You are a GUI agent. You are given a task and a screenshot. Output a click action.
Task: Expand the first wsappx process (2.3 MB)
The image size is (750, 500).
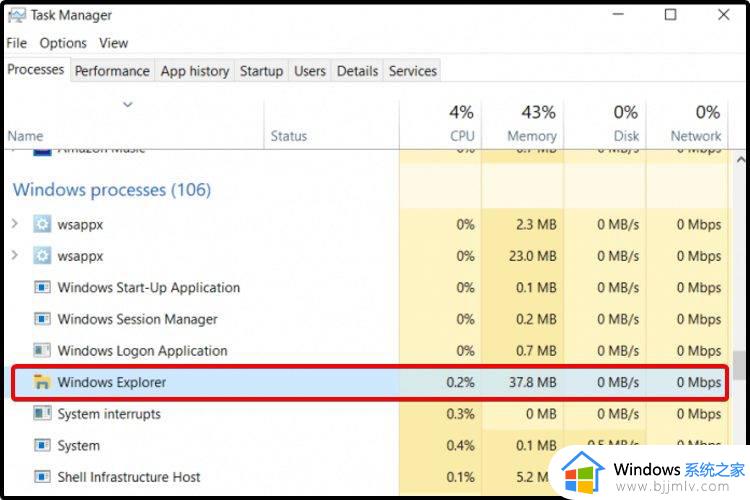15,223
